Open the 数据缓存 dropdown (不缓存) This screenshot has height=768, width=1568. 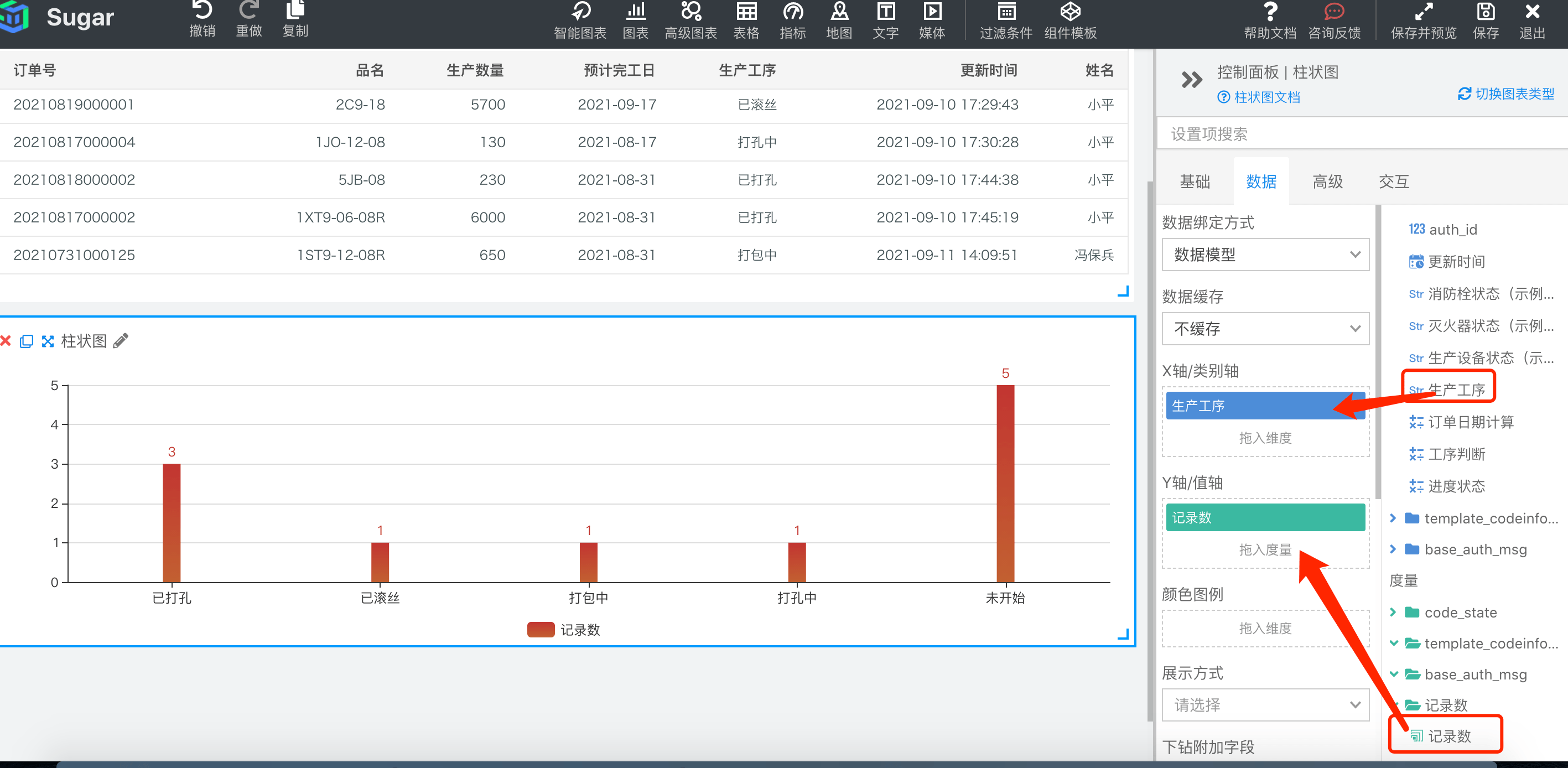click(1265, 329)
